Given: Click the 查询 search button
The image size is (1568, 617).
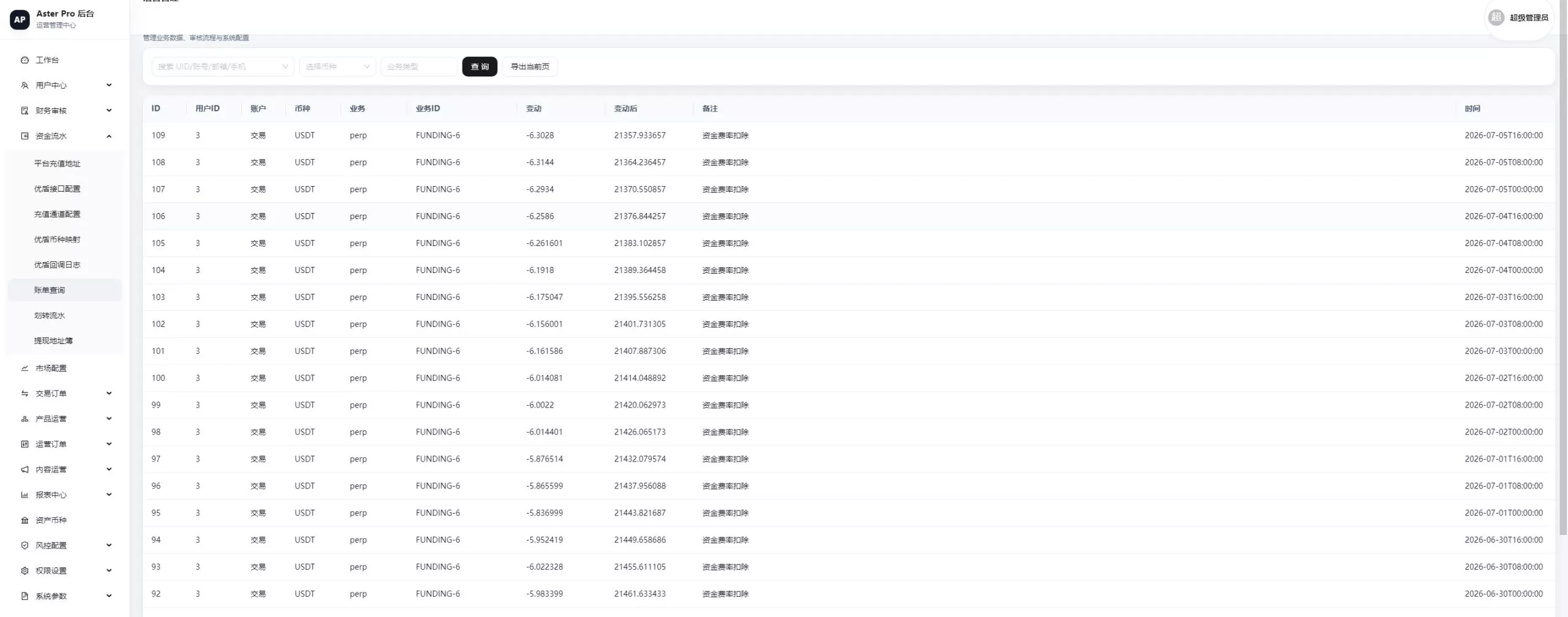Looking at the screenshot, I should (480, 67).
